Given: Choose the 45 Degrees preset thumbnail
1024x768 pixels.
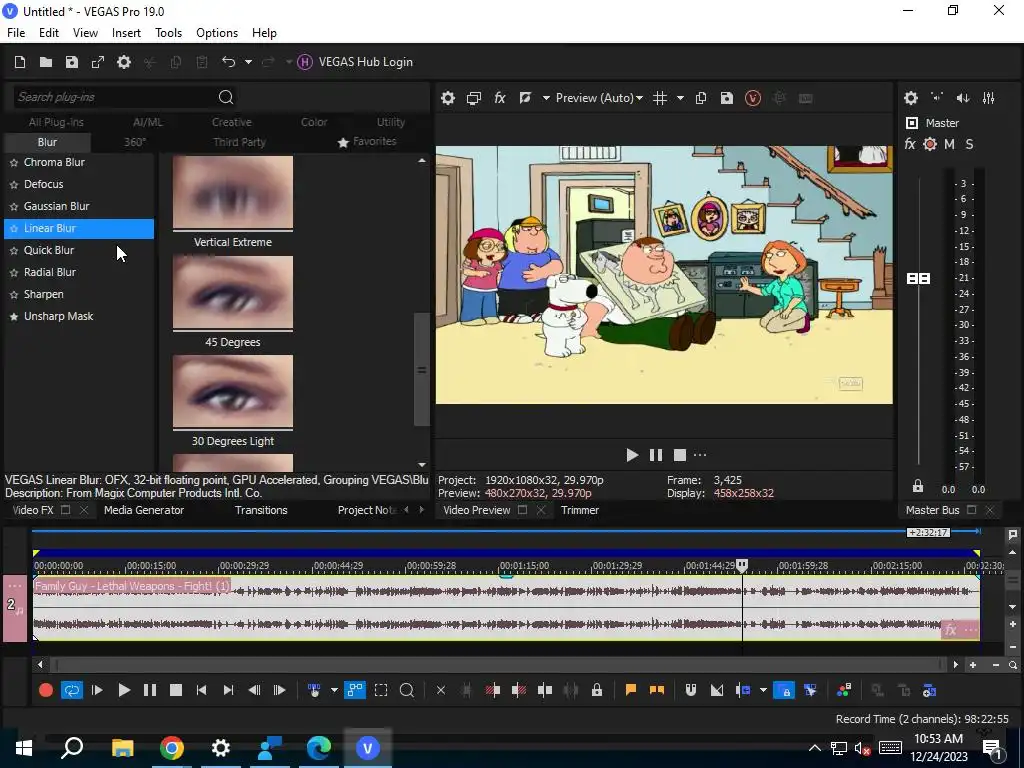Looking at the screenshot, I should click(232, 293).
